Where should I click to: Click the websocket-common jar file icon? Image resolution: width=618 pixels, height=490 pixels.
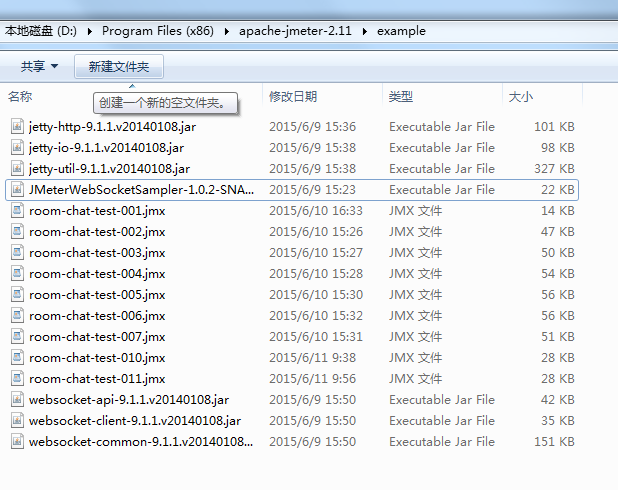[x=17, y=442]
